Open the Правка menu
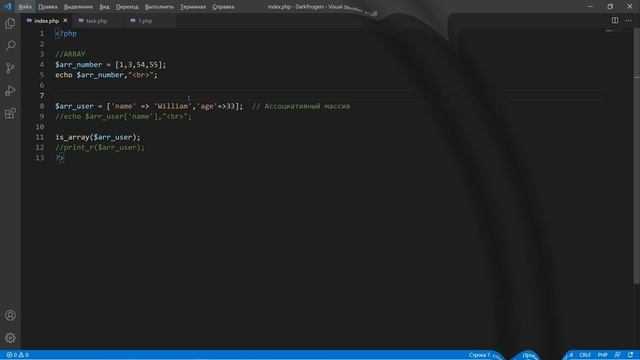 48,7
